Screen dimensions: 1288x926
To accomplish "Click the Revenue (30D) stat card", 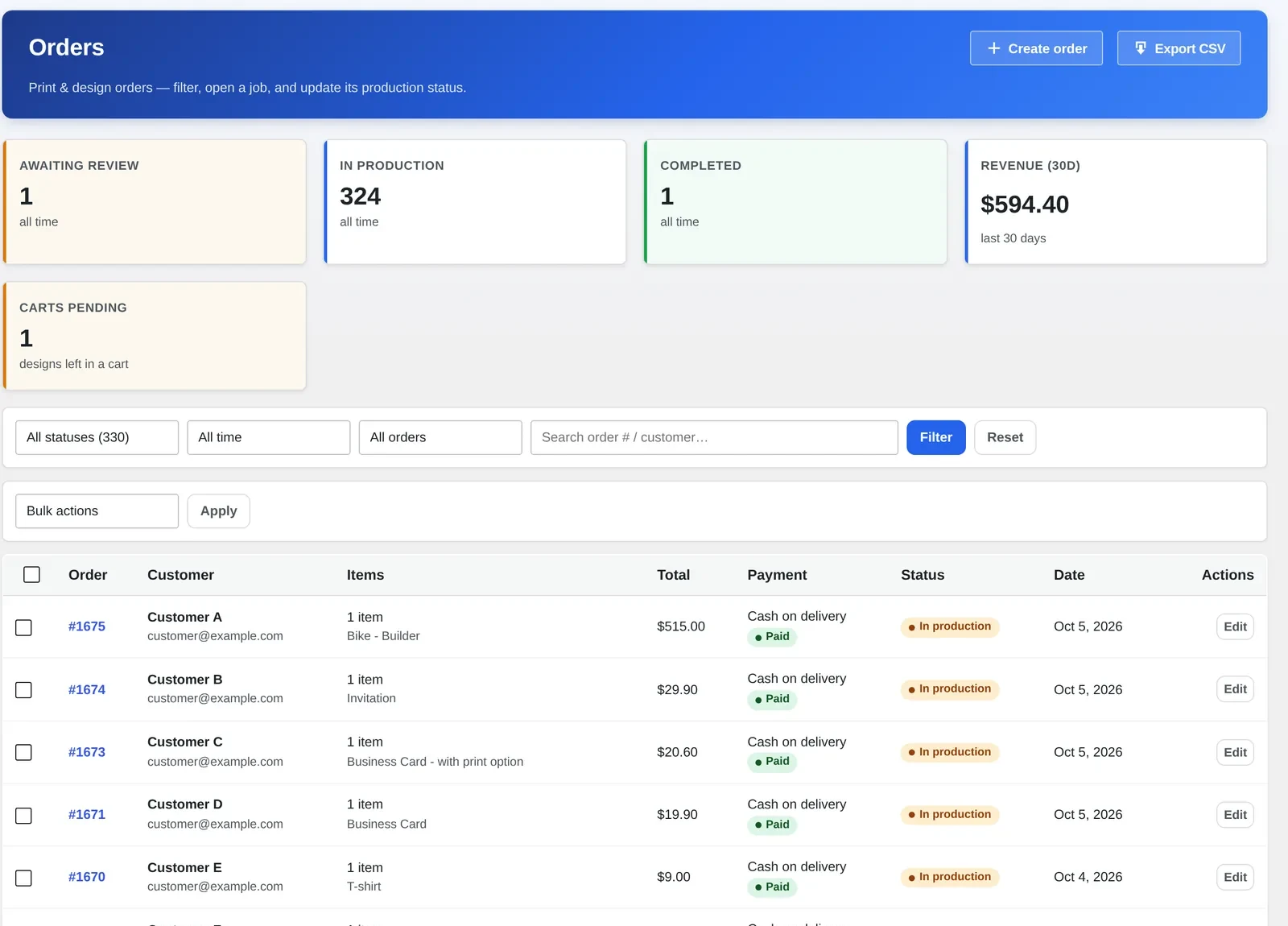I will pyautogui.click(x=1116, y=202).
